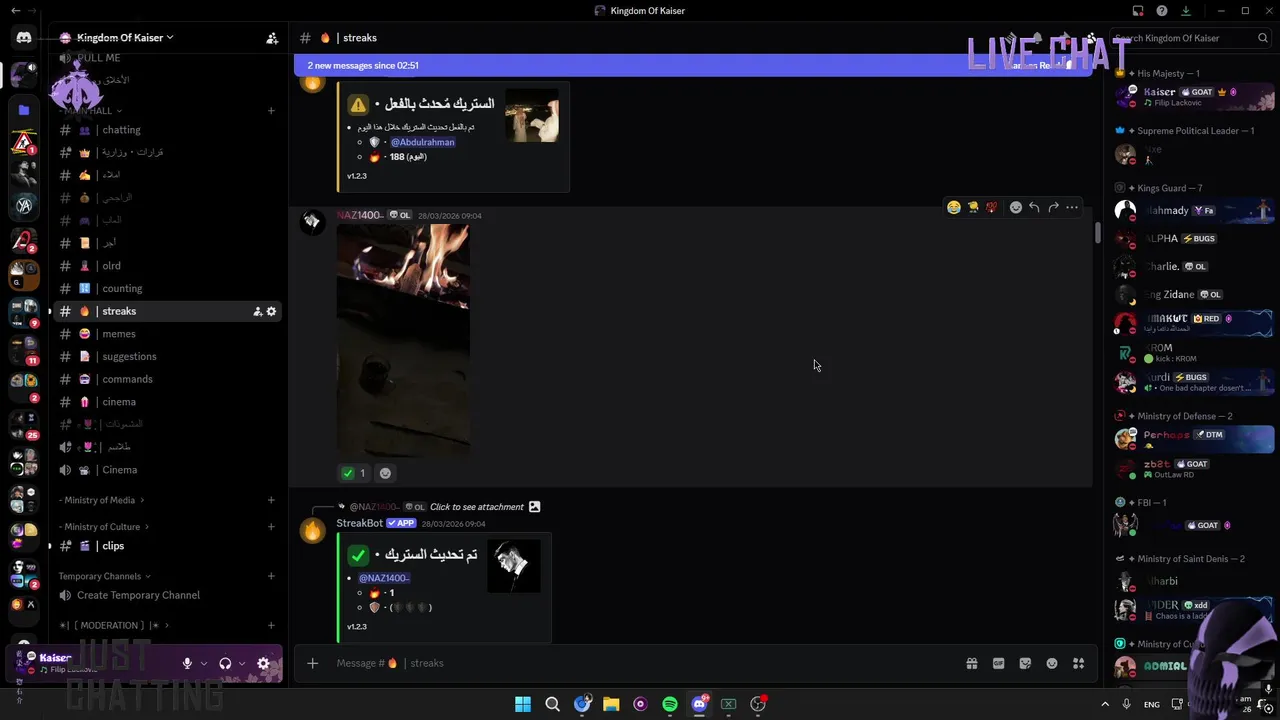Open emoji picker in message bar
This screenshot has height=720, width=1280.
[x=1052, y=663]
